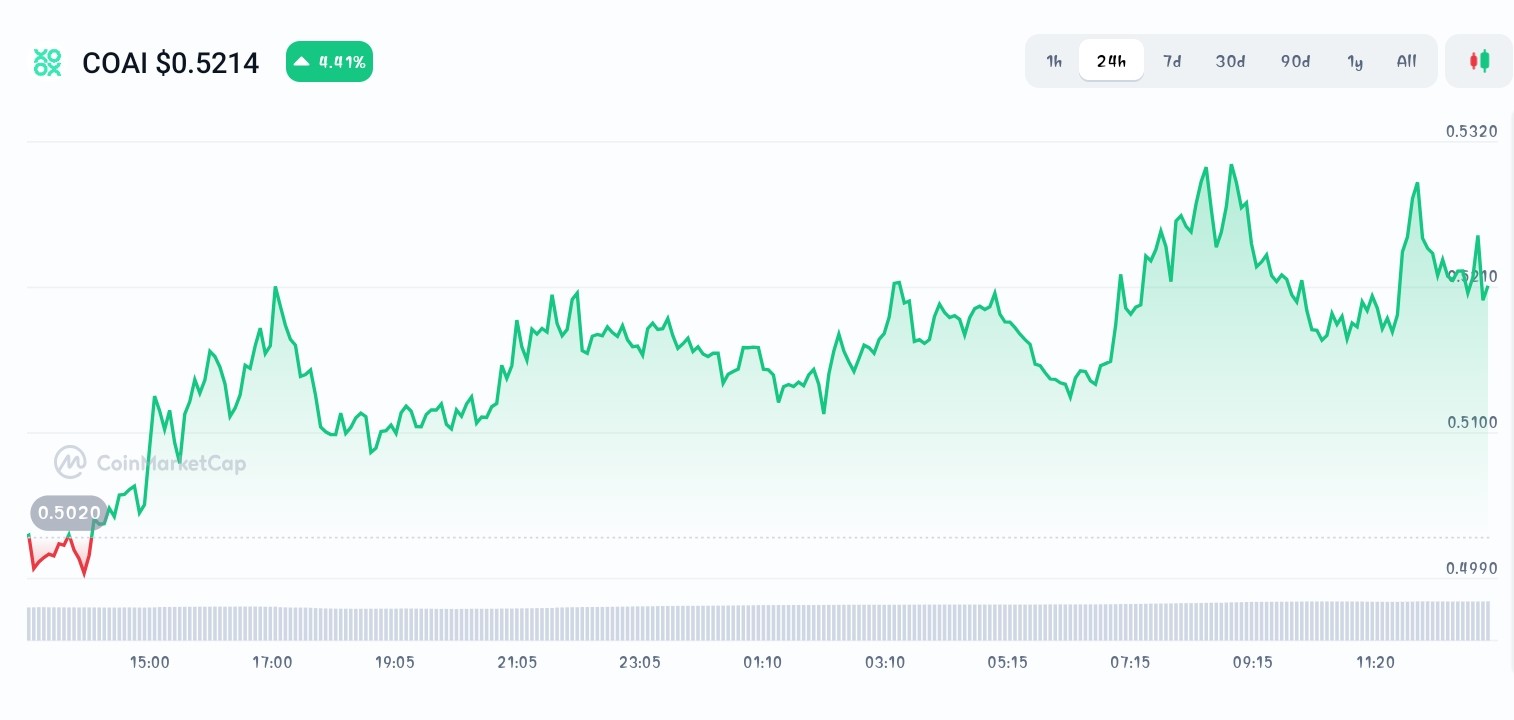Click the 01:10 time axis label
Image resolution: width=1514 pixels, height=720 pixels.
(762, 662)
